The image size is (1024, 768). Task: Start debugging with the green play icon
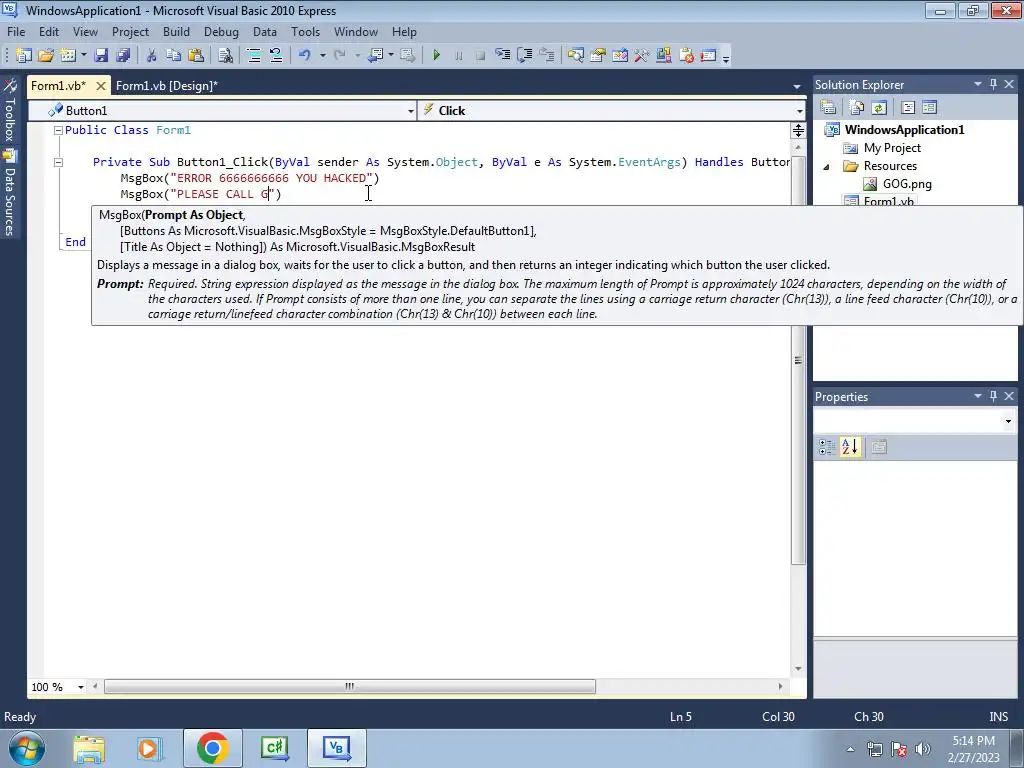(x=436, y=56)
